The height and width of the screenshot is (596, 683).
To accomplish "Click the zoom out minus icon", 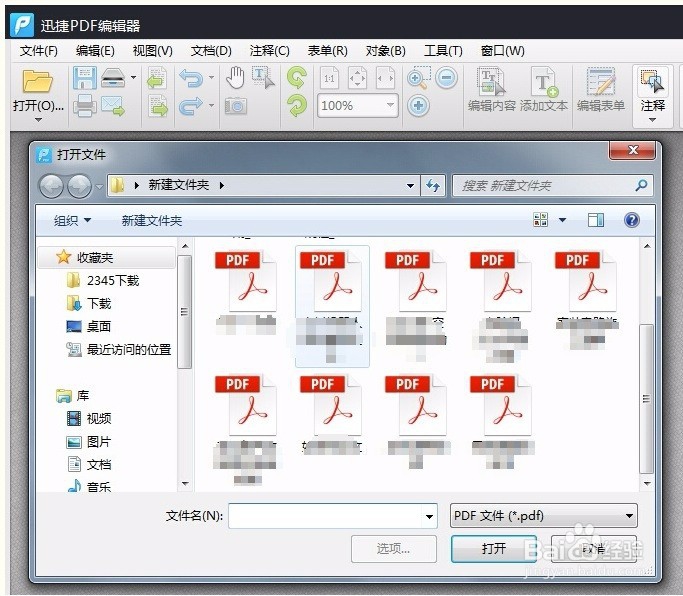I will [446, 78].
